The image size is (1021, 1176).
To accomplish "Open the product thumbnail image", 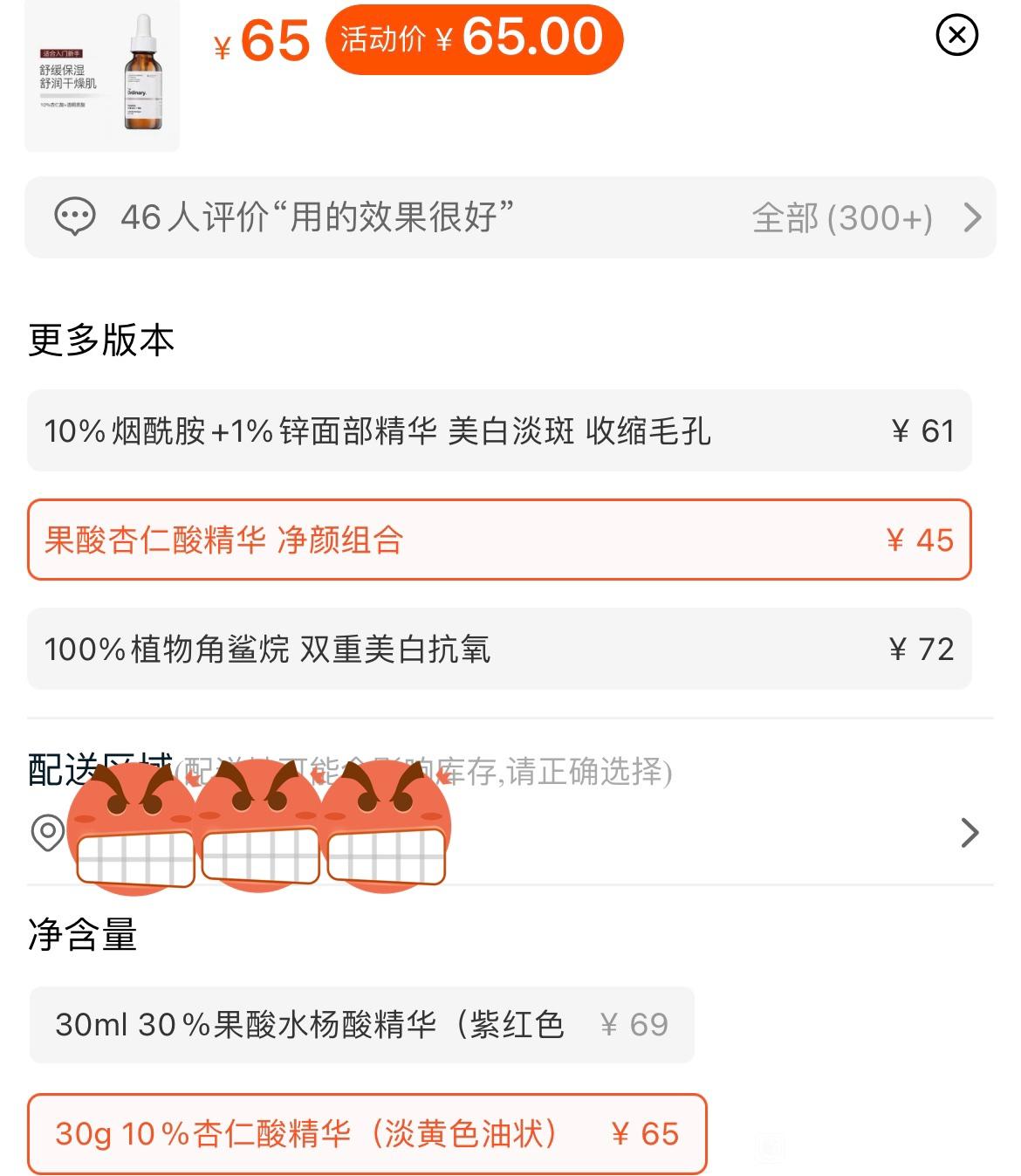I will click(x=102, y=76).
